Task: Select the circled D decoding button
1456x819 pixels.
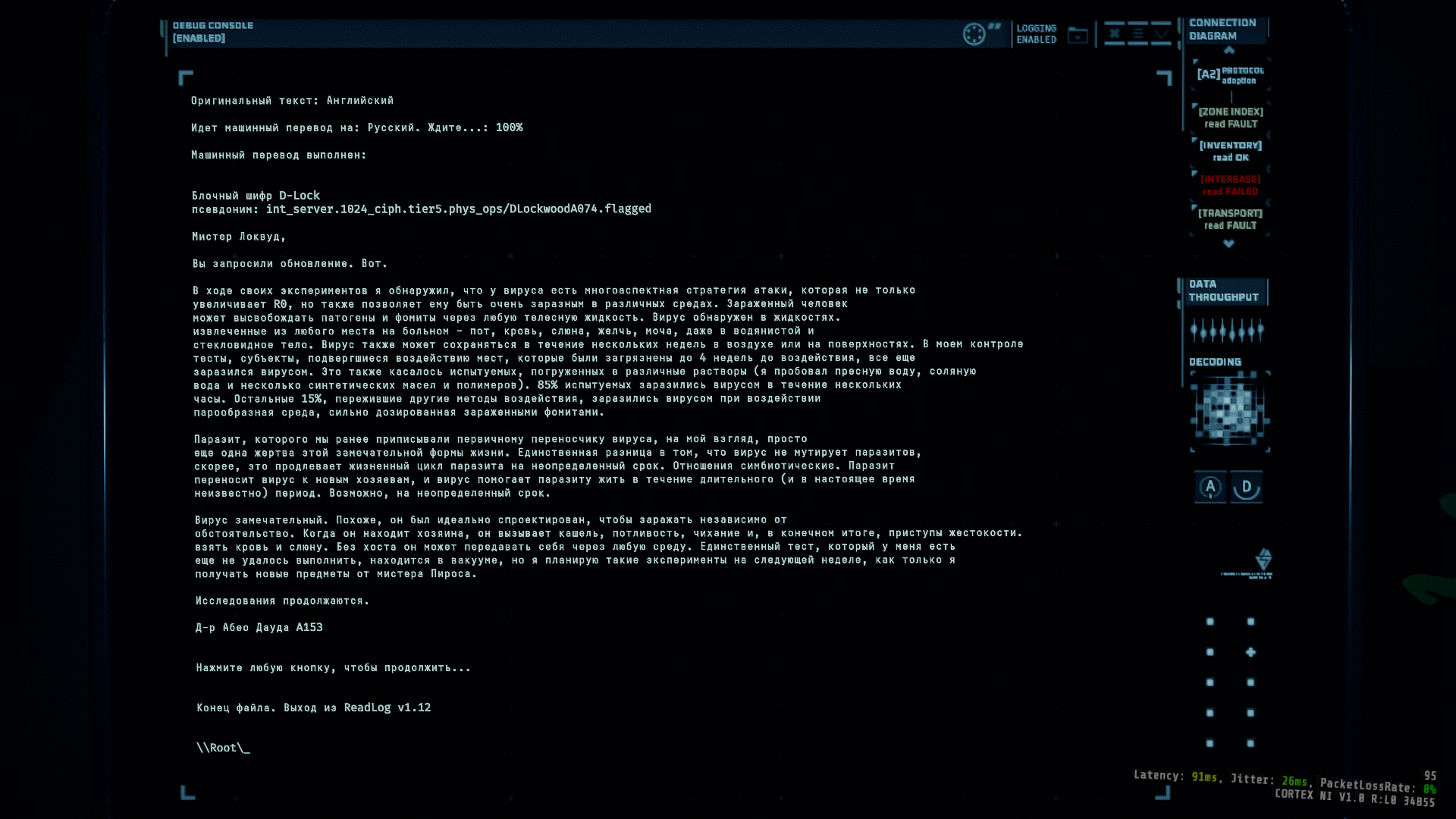Action: coord(1247,487)
